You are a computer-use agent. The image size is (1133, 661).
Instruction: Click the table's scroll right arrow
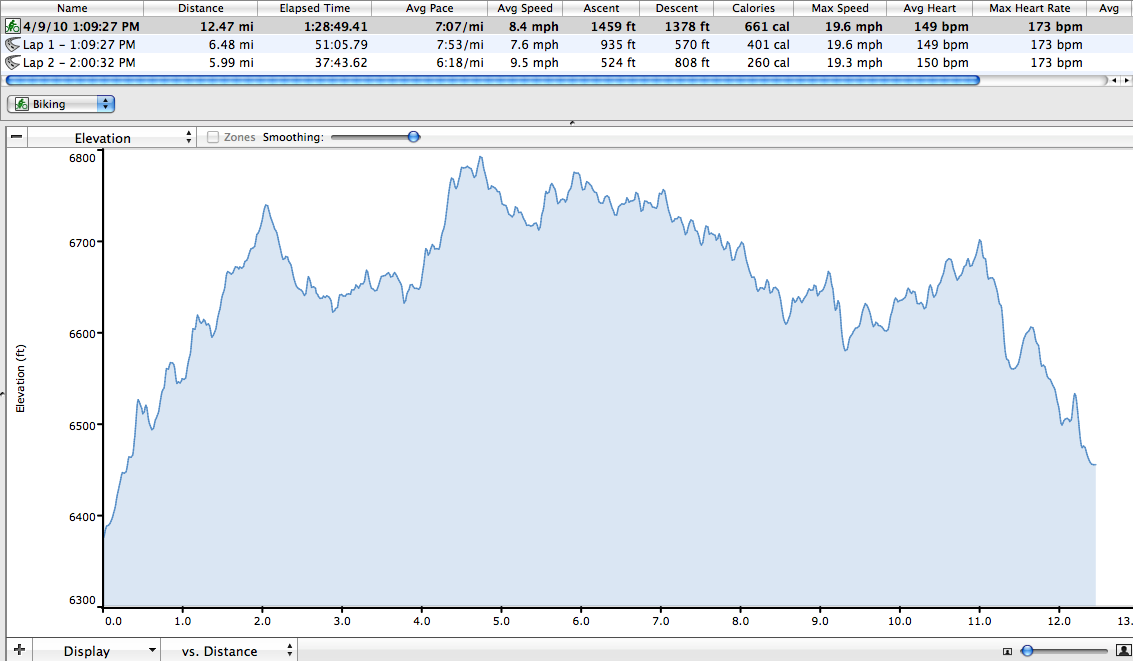point(1126,80)
